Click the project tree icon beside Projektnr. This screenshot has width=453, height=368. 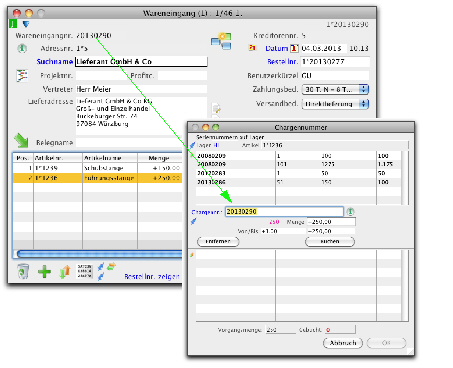[22, 76]
